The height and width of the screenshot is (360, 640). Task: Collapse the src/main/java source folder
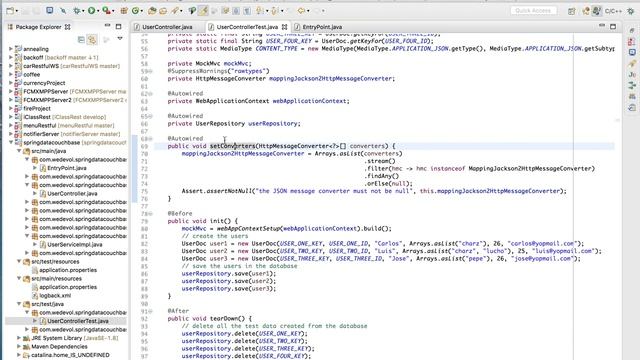[19, 151]
